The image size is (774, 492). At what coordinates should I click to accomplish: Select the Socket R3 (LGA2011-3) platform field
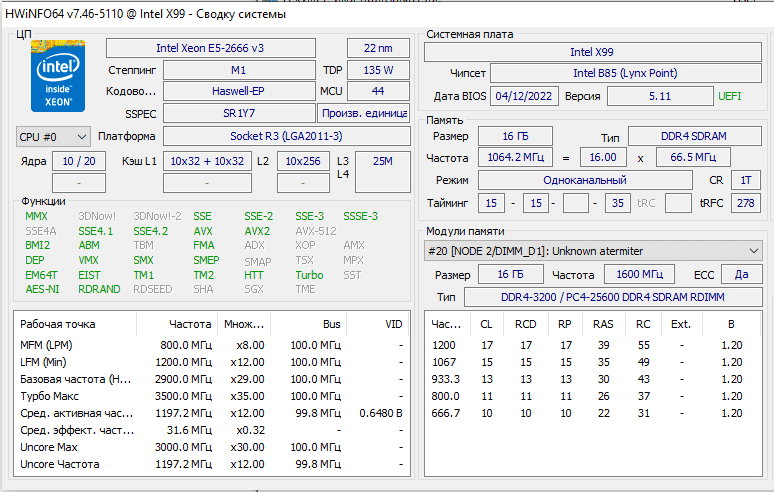click(x=286, y=136)
